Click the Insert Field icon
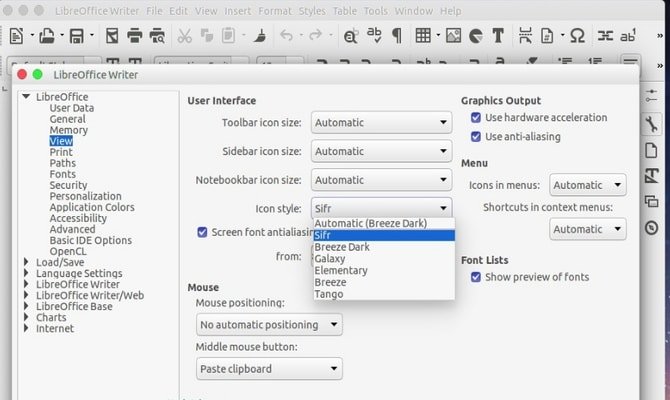 pyautogui.click(x=547, y=36)
